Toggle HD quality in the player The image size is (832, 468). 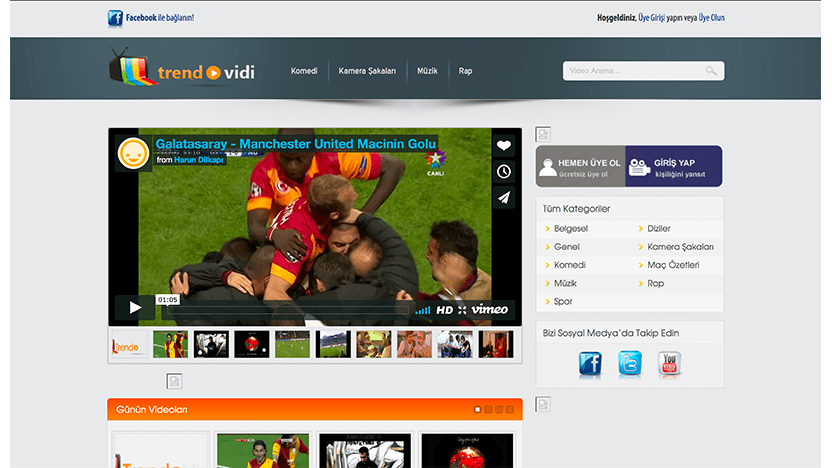[445, 310]
